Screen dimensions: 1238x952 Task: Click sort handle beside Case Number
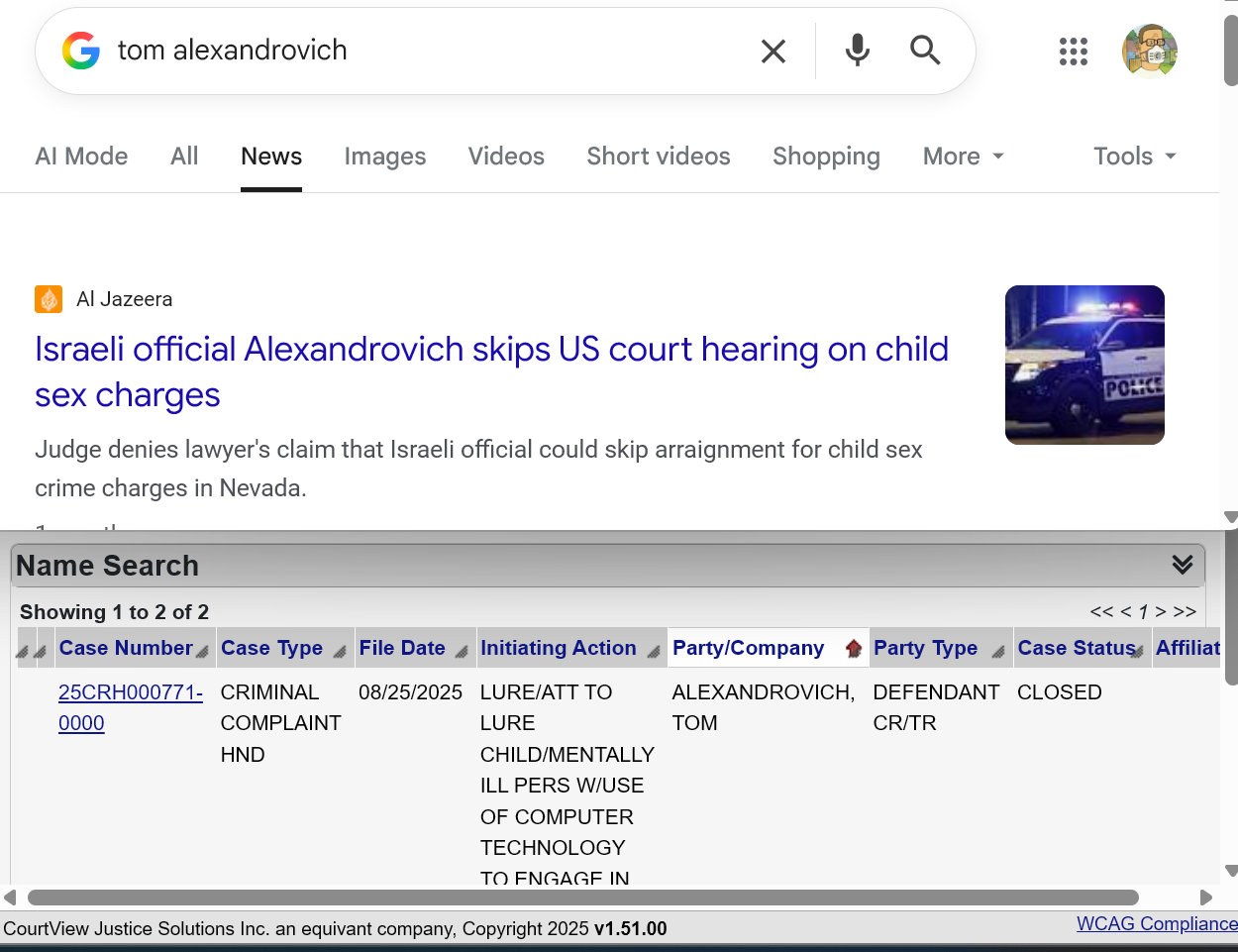point(202,651)
